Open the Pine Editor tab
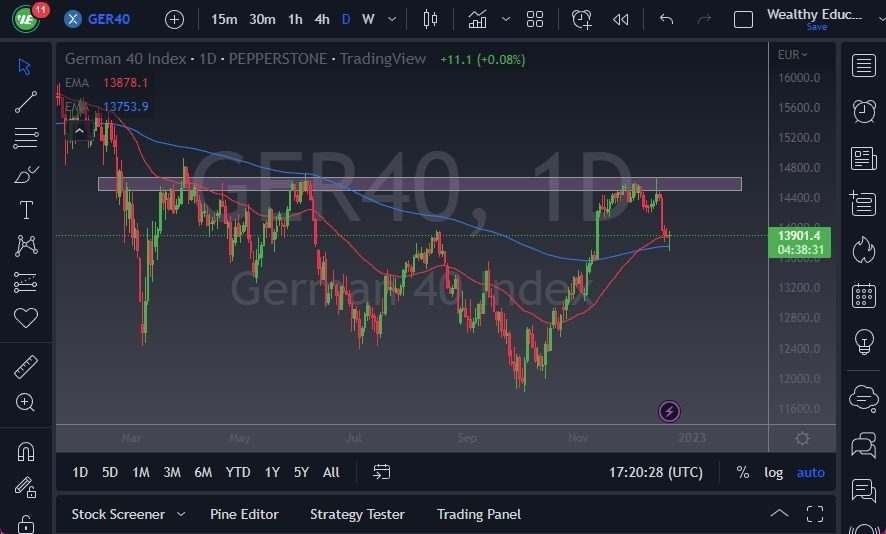 click(244, 514)
